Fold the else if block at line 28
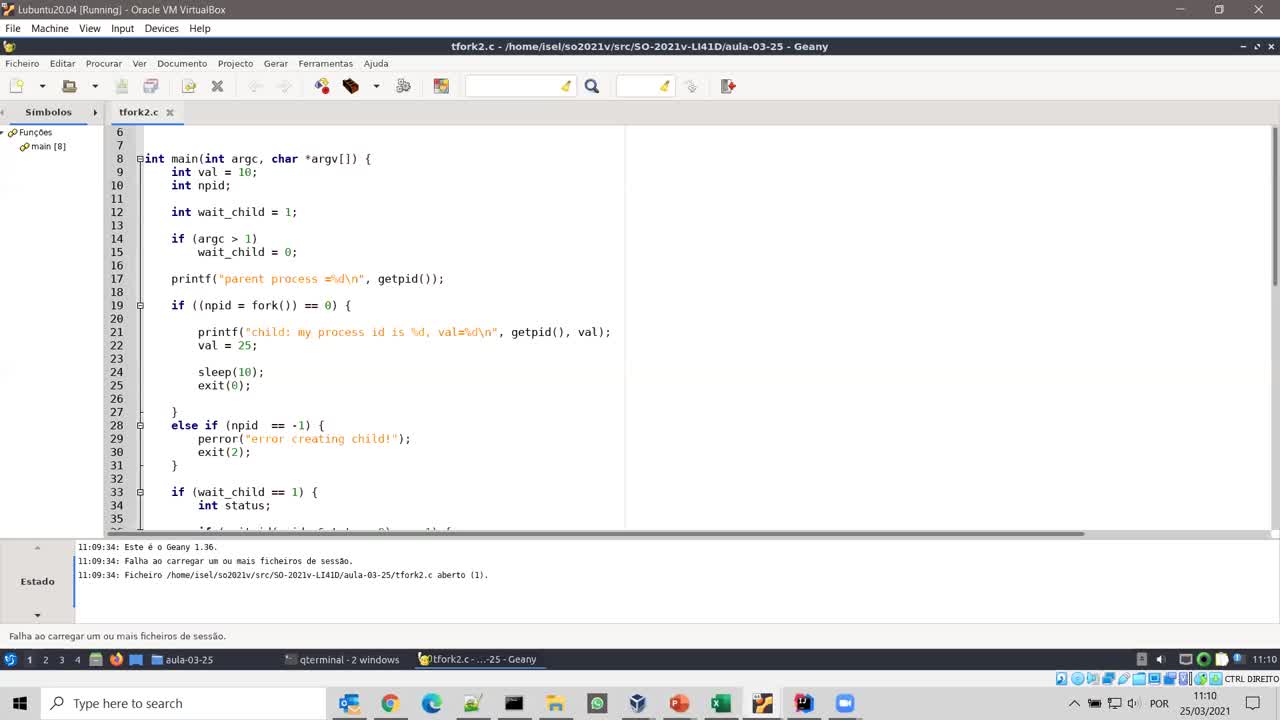The image size is (1280, 720). tap(140, 425)
